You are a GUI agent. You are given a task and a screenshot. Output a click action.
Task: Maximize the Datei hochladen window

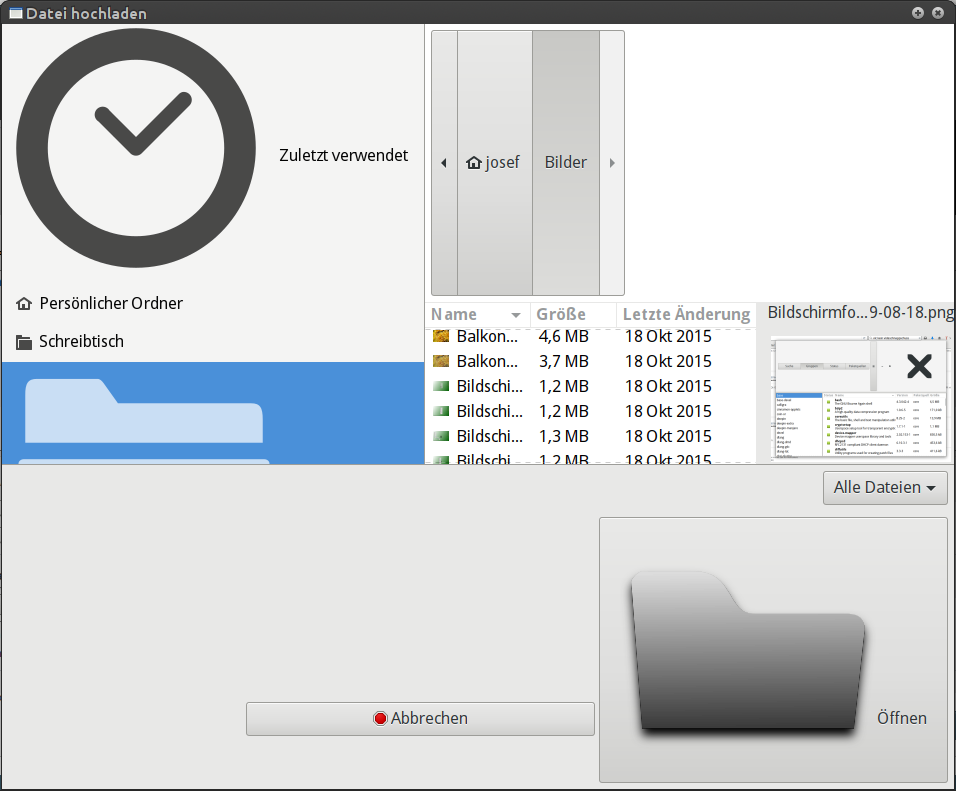[918, 13]
